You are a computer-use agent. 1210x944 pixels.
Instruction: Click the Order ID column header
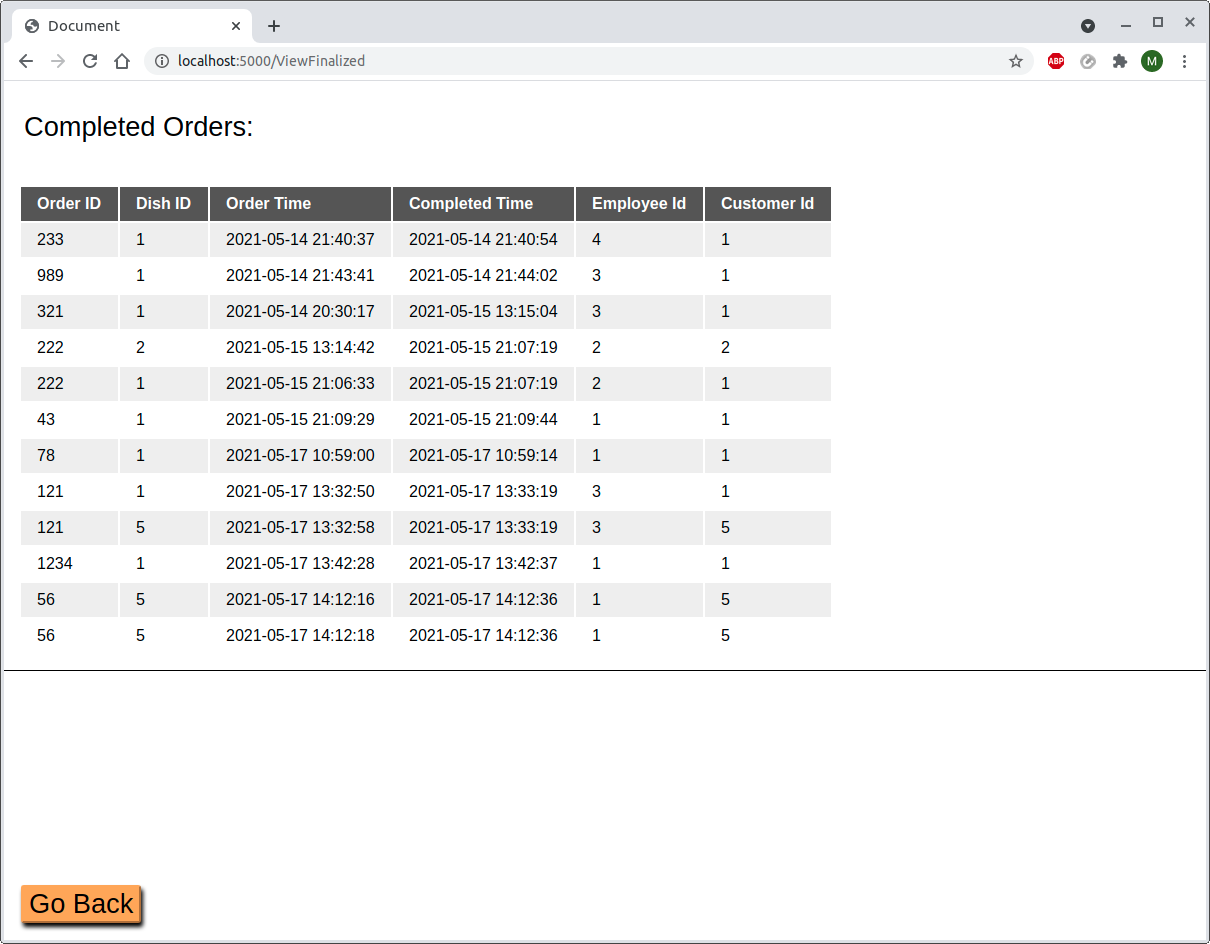click(x=69, y=203)
